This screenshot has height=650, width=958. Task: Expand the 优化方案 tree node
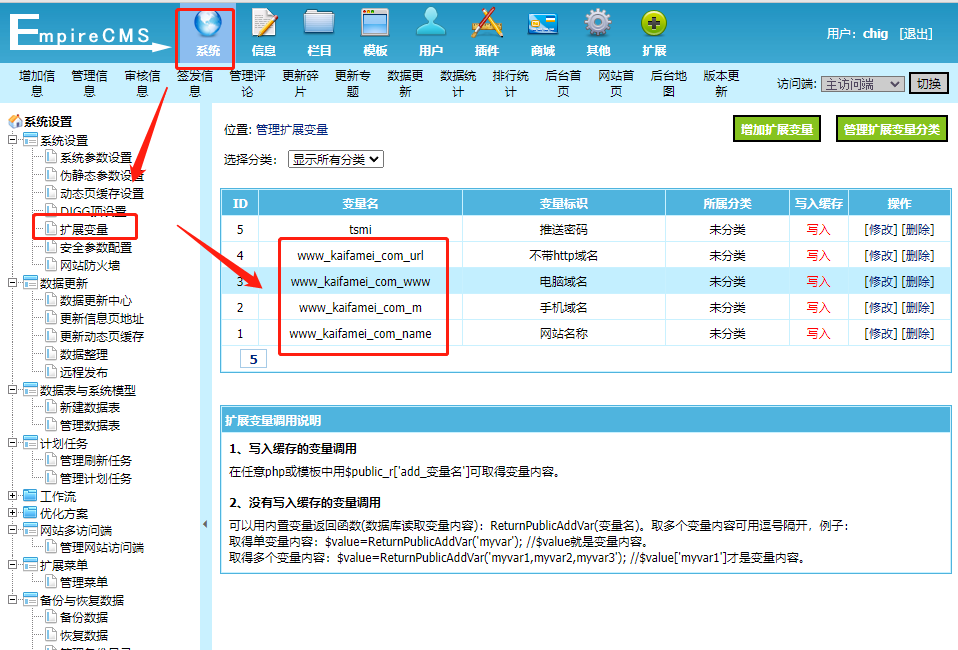(x=12, y=513)
